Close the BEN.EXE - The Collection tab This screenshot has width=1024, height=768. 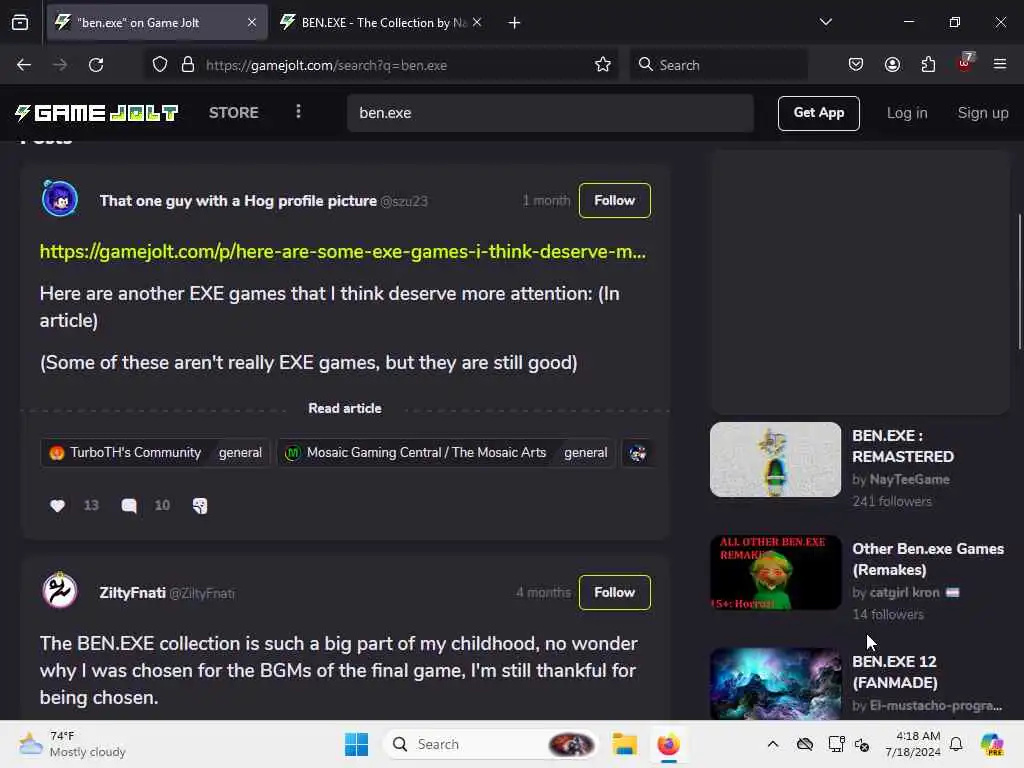pyautogui.click(x=477, y=22)
